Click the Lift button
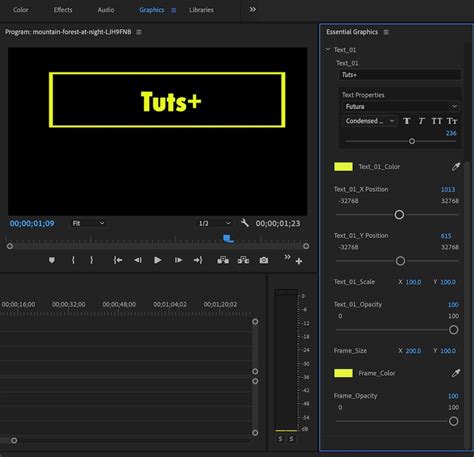 [x=223, y=260]
